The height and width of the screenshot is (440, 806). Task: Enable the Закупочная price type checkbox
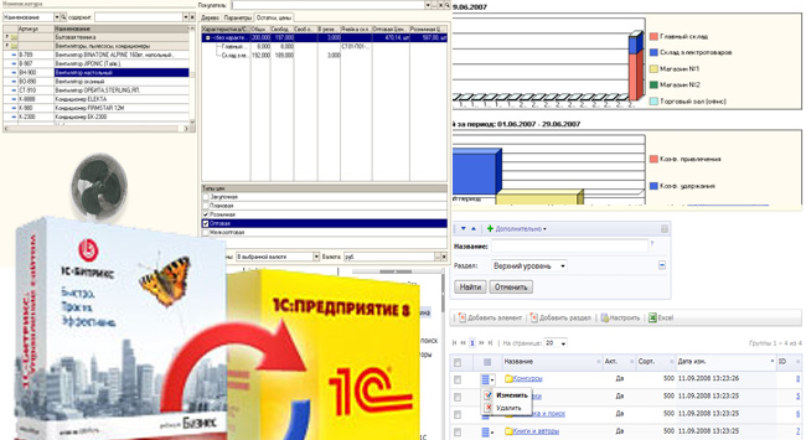click(206, 197)
